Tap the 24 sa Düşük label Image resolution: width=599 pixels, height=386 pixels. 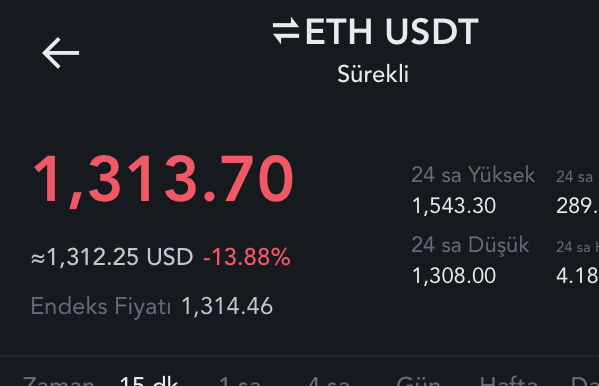pyautogui.click(x=470, y=245)
